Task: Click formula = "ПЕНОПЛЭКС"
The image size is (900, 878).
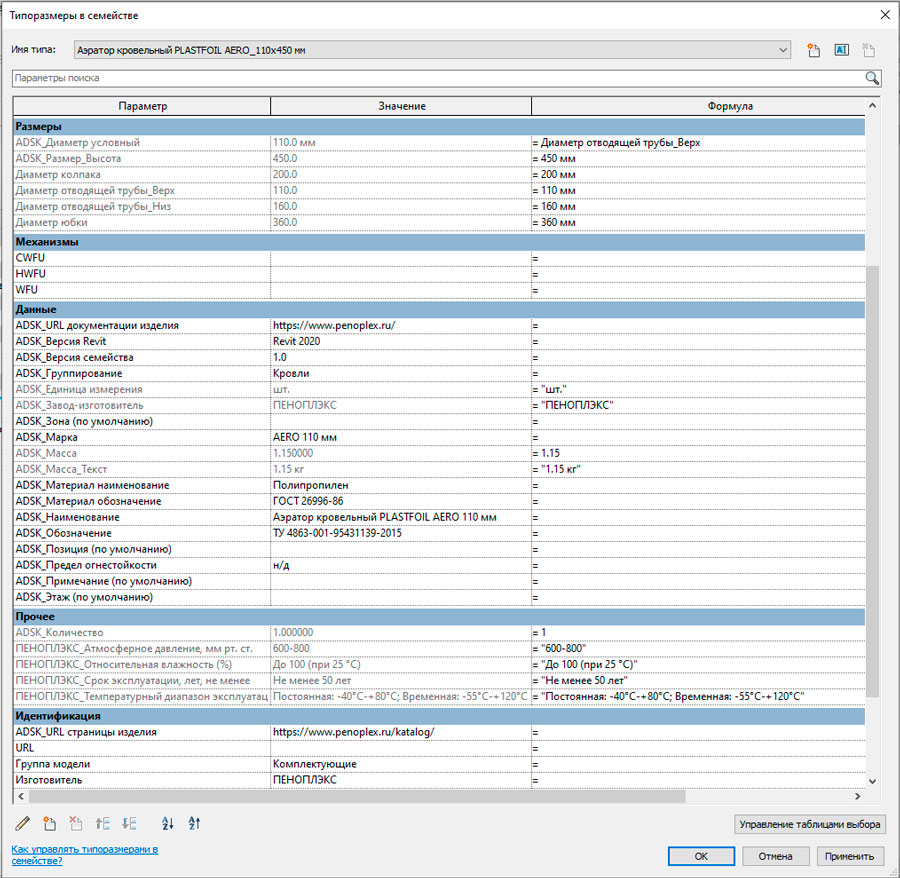Action: pyautogui.click(x=698, y=405)
